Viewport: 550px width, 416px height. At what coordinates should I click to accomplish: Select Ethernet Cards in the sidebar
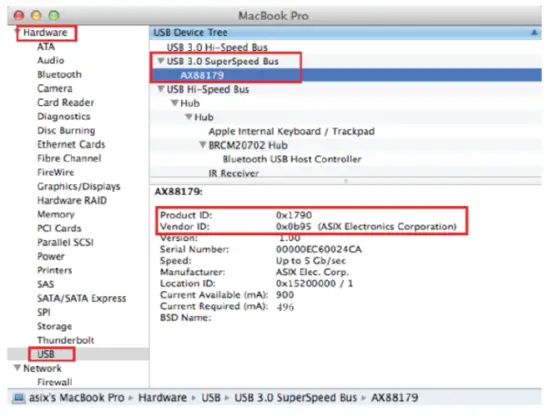(71, 144)
